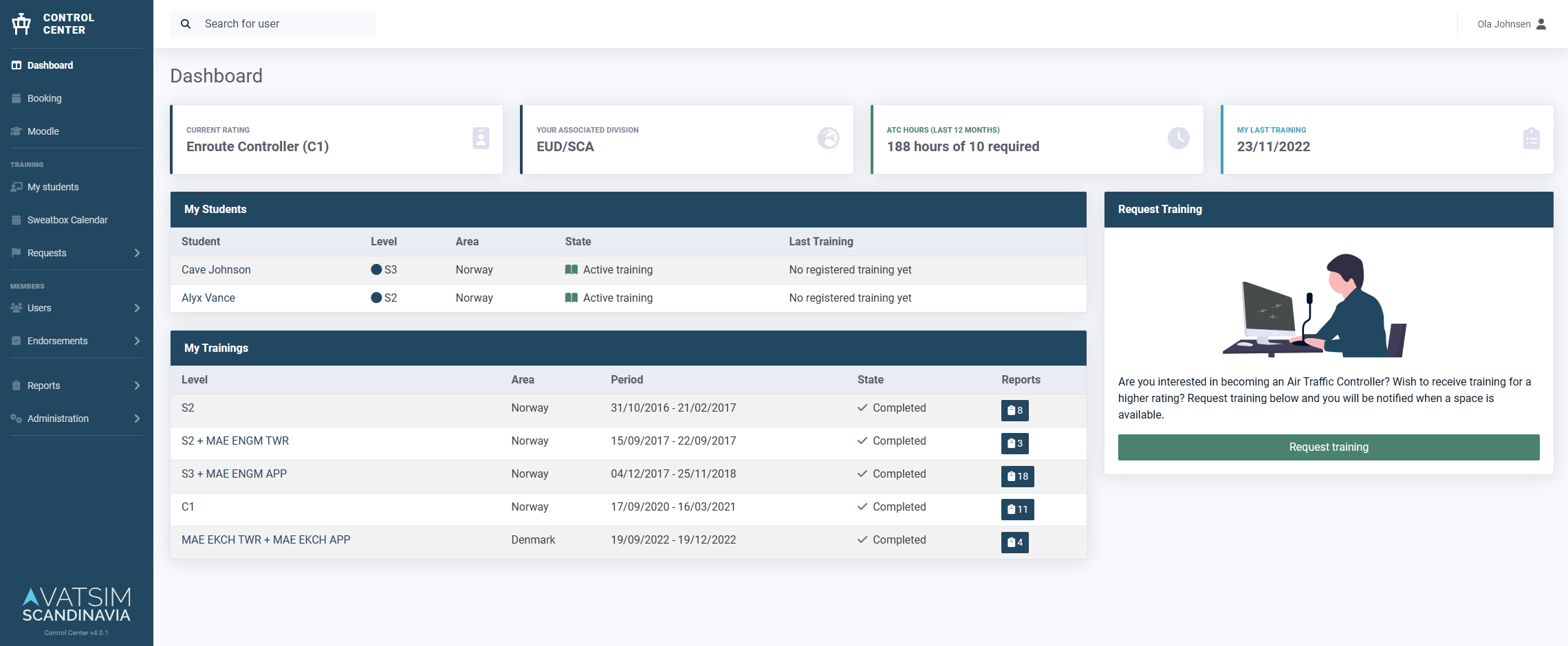Click the clipboard icon on My Last Training card
1568x646 pixels.
point(1532,138)
